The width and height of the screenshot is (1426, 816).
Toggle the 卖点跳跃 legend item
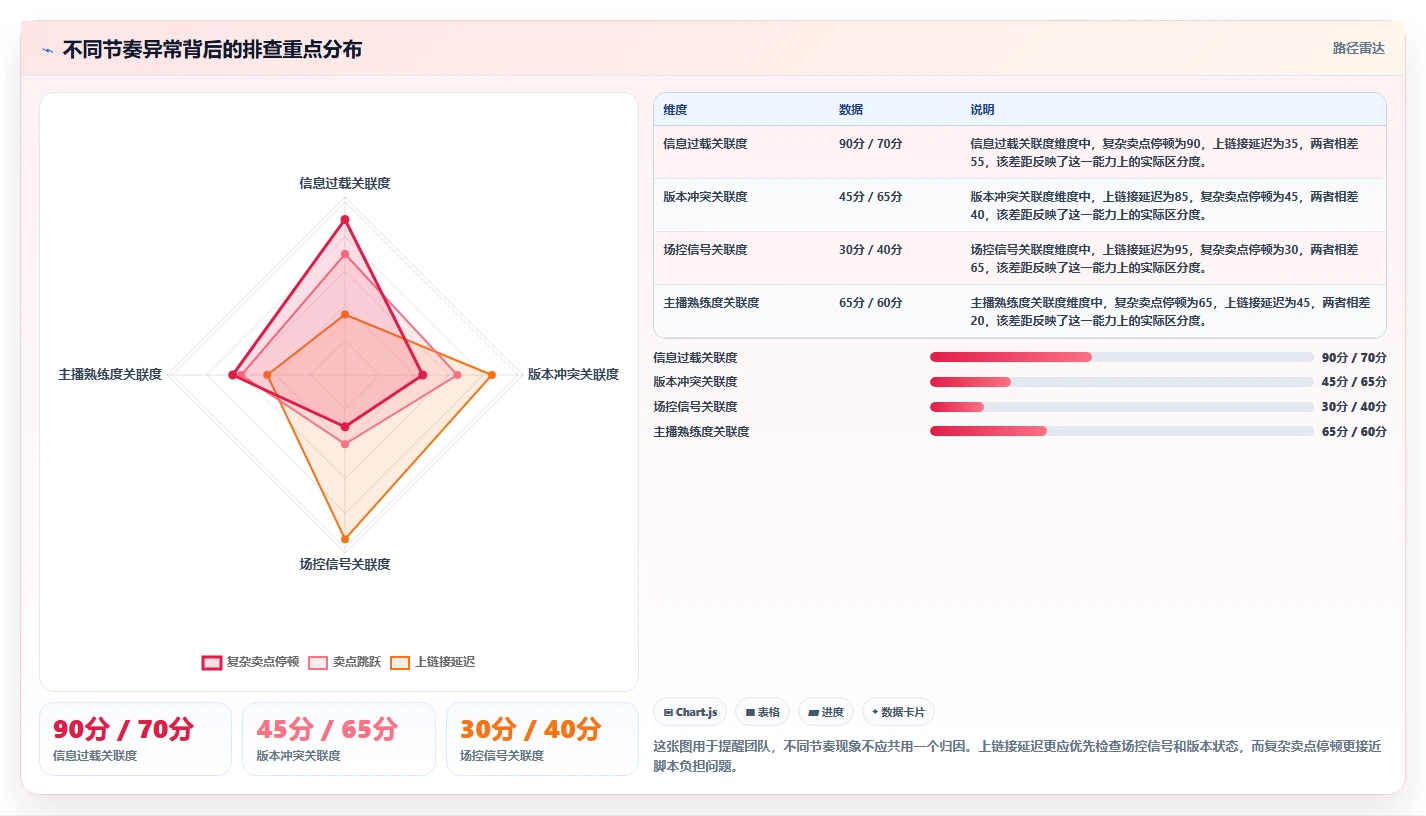pyautogui.click(x=344, y=662)
